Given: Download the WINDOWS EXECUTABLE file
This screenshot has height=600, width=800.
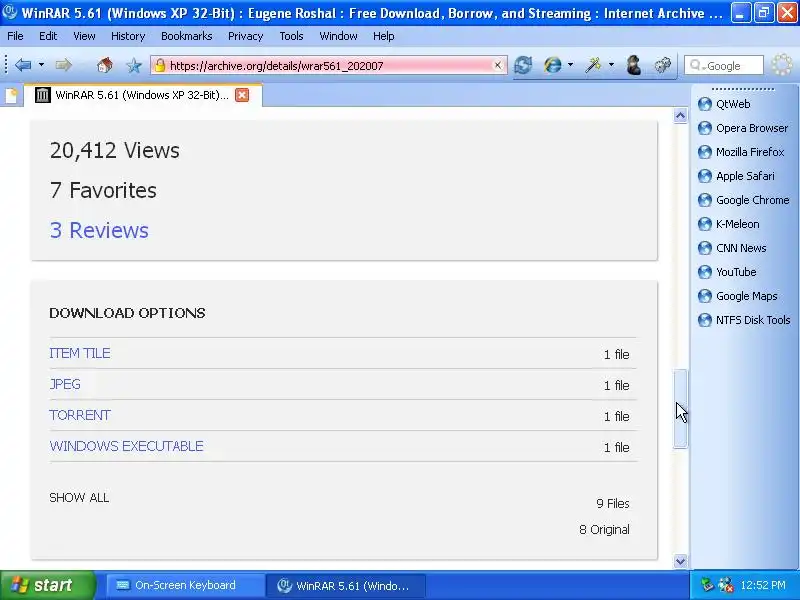Looking at the screenshot, I should click(x=126, y=446).
